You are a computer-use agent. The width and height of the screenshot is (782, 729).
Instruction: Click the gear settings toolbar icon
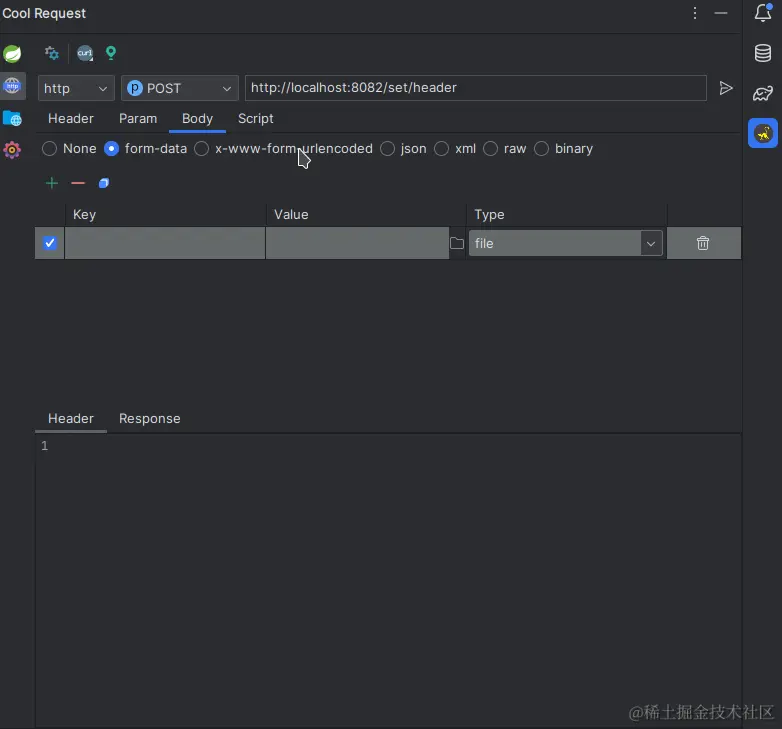(x=52, y=53)
